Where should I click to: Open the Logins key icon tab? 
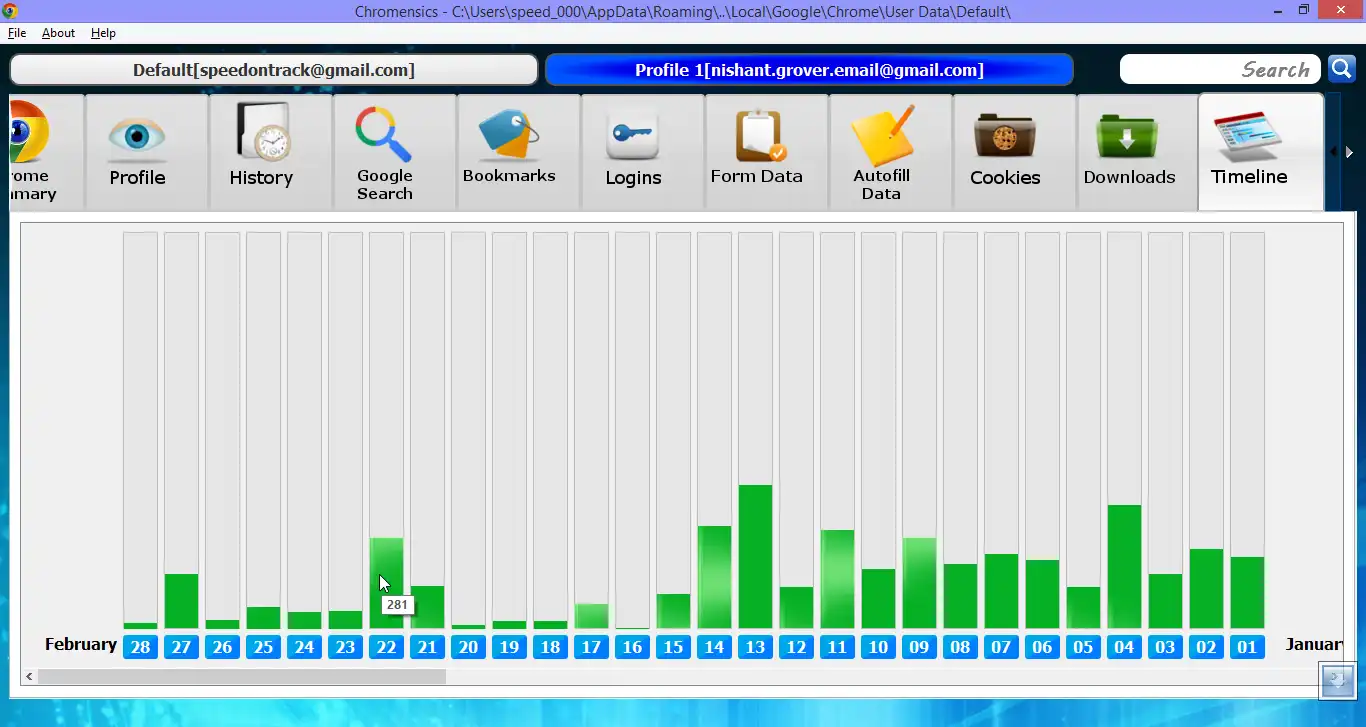643,152
